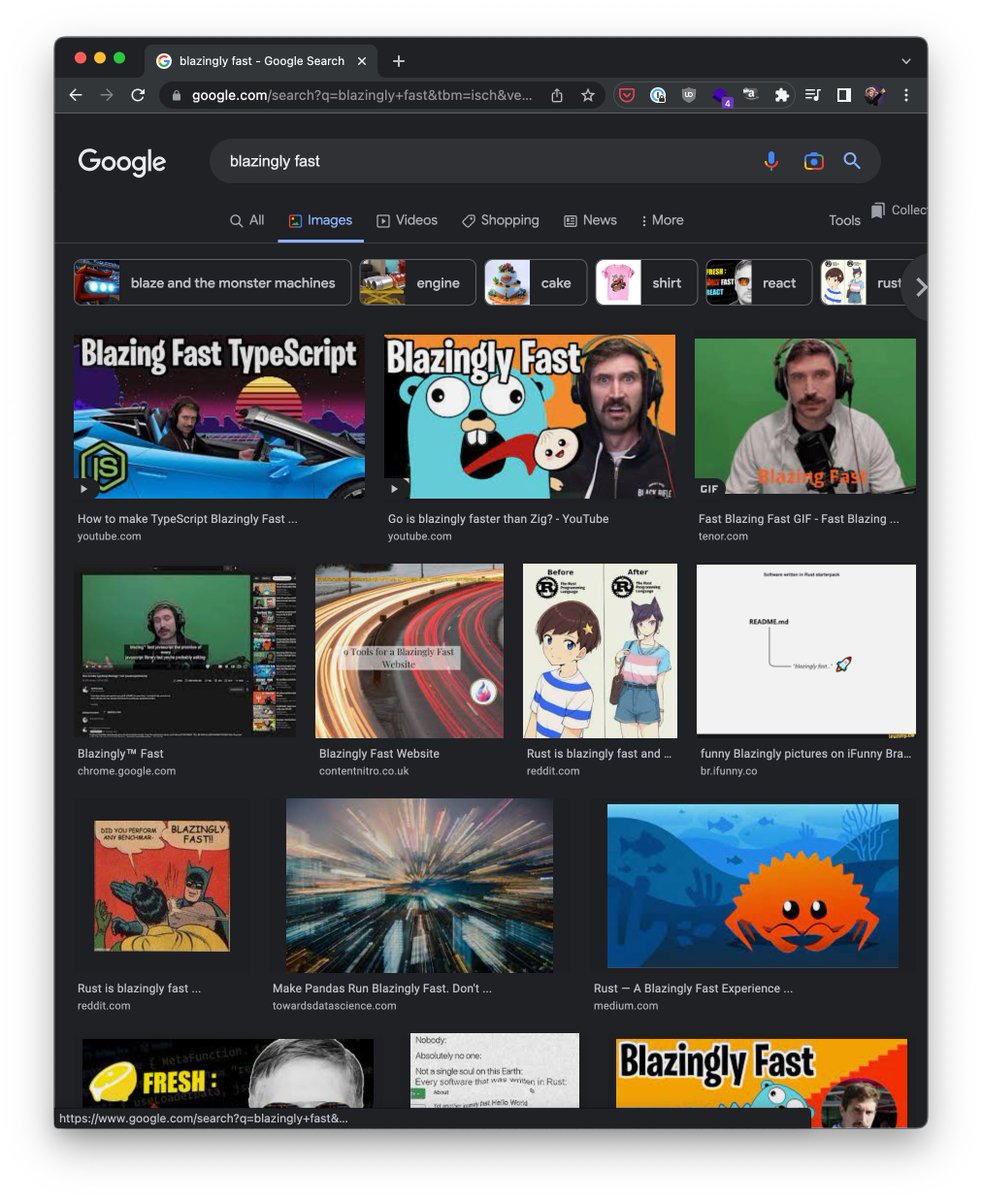Filter images by react chip
Viewport: 982px width, 1200px height.
coord(759,283)
